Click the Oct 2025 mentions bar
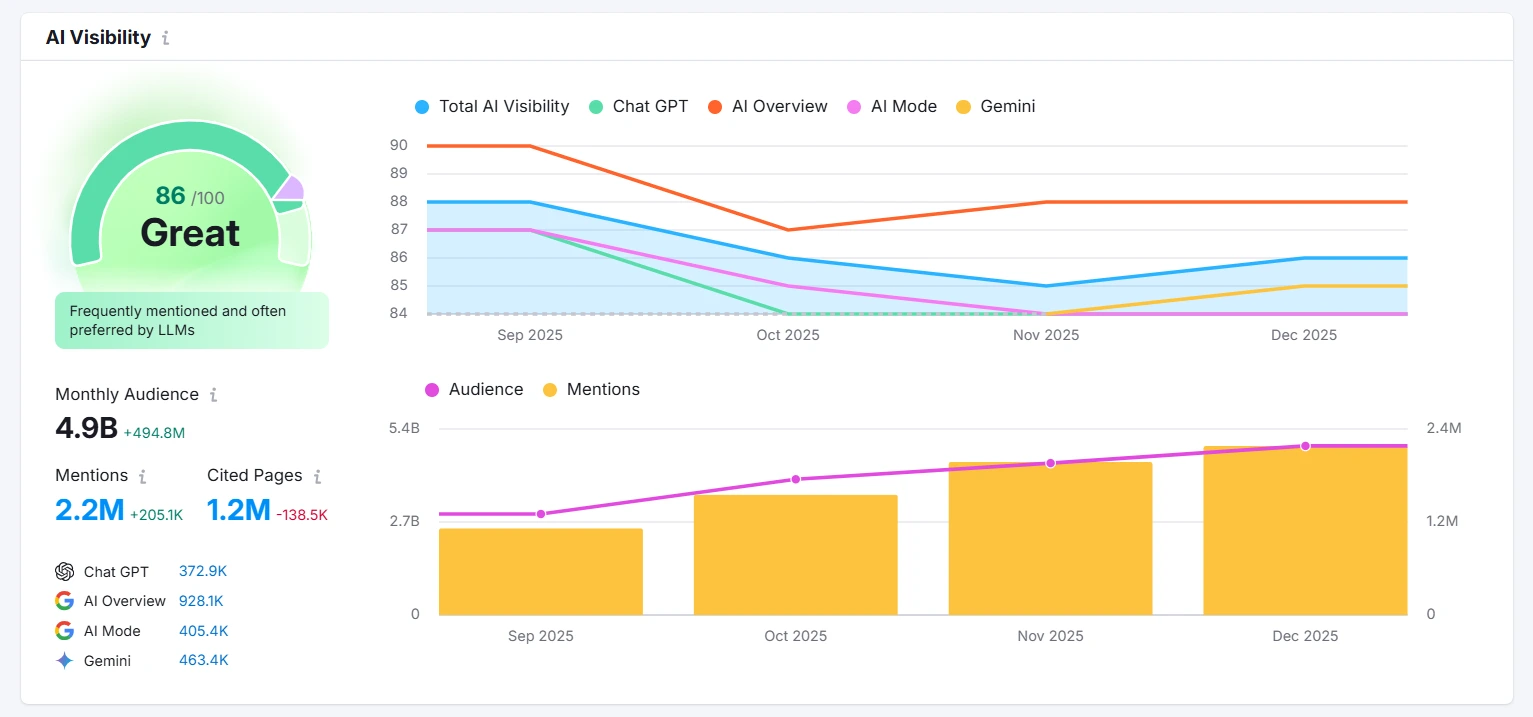Screen dimensions: 1533x717 pos(795,555)
